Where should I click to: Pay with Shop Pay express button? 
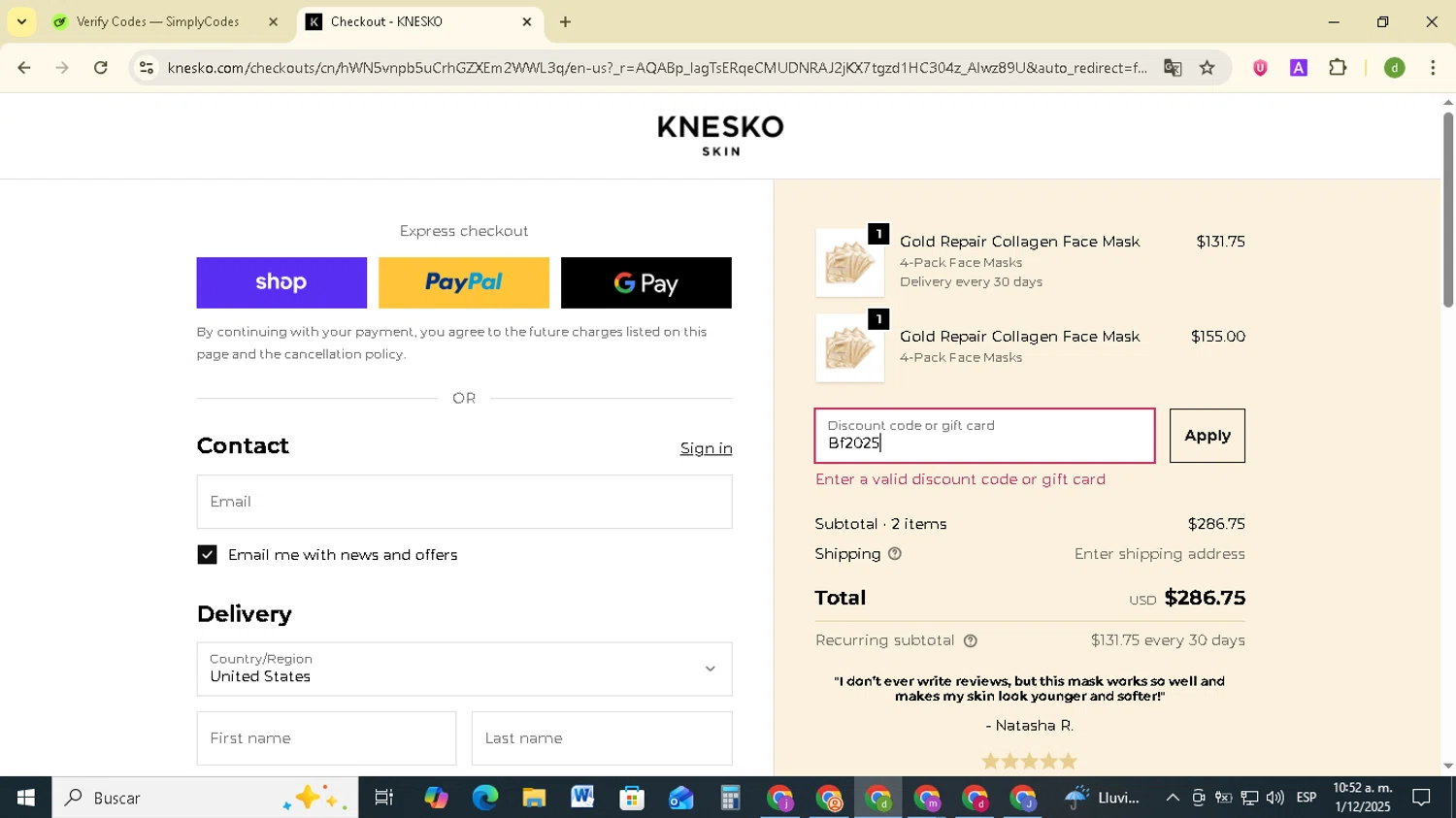pyautogui.click(x=281, y=282)
